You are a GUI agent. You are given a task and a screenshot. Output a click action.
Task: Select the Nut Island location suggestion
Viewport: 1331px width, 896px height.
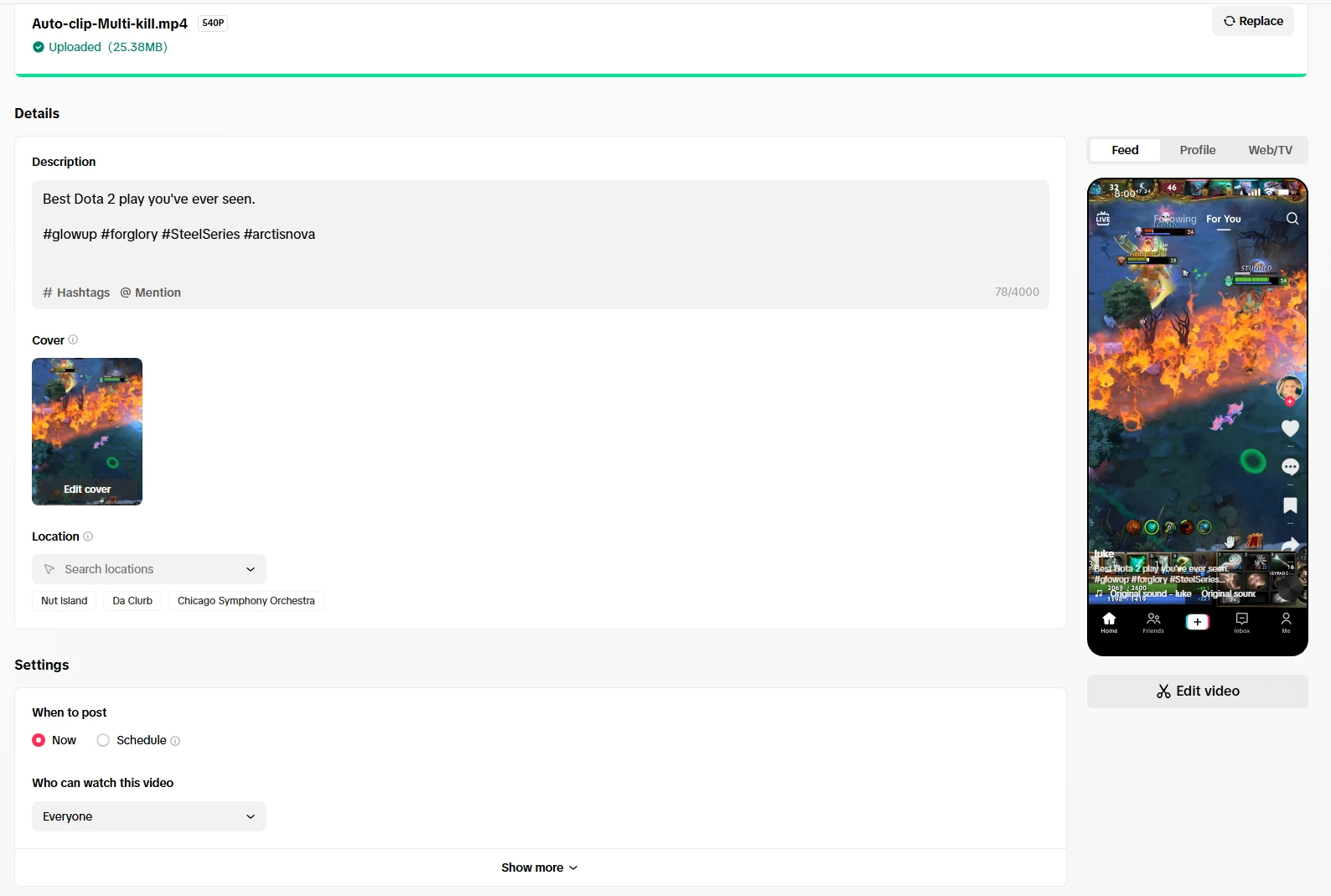pyautogui.click(x=65, y=601)
